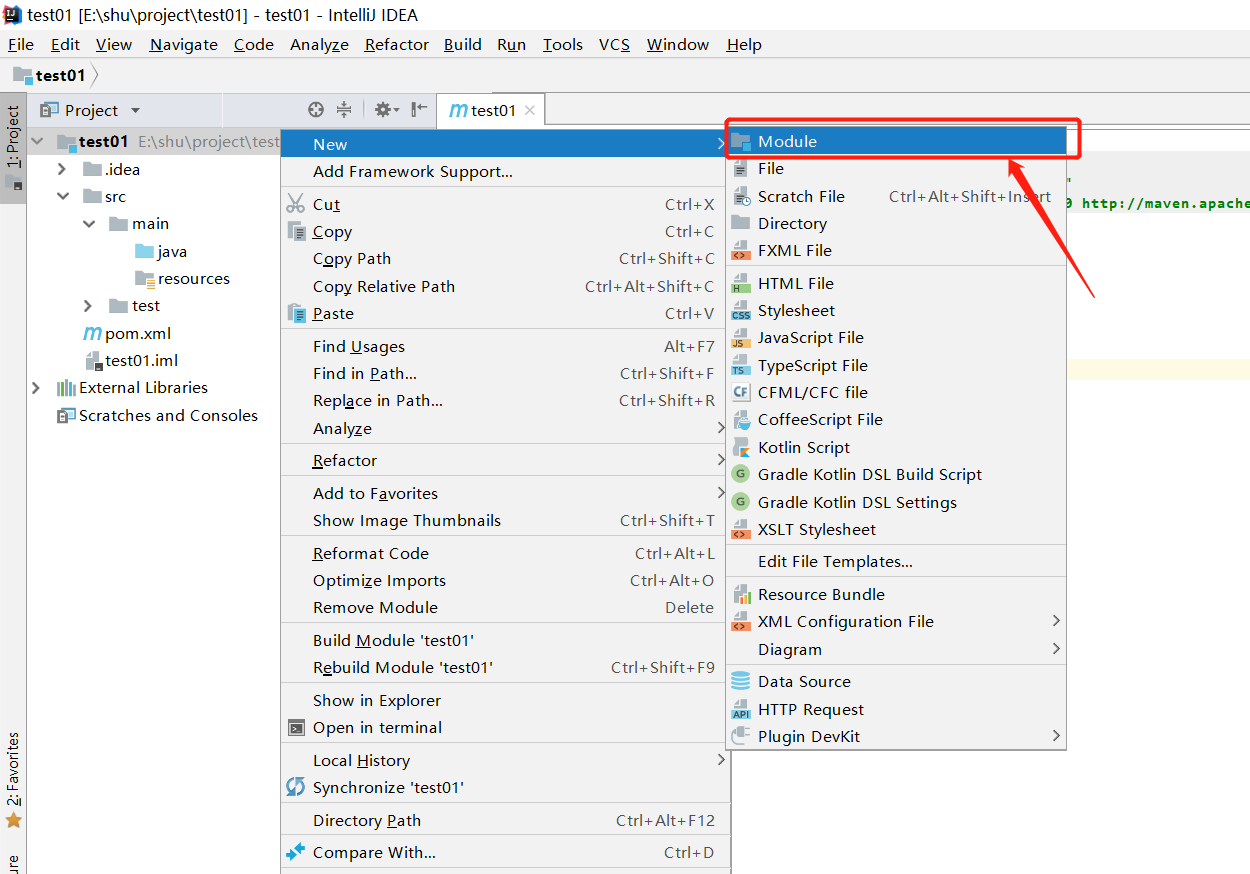Hide the Project tool window icon
Viewport: 1250px width, 874px height.
pos(419,110)
